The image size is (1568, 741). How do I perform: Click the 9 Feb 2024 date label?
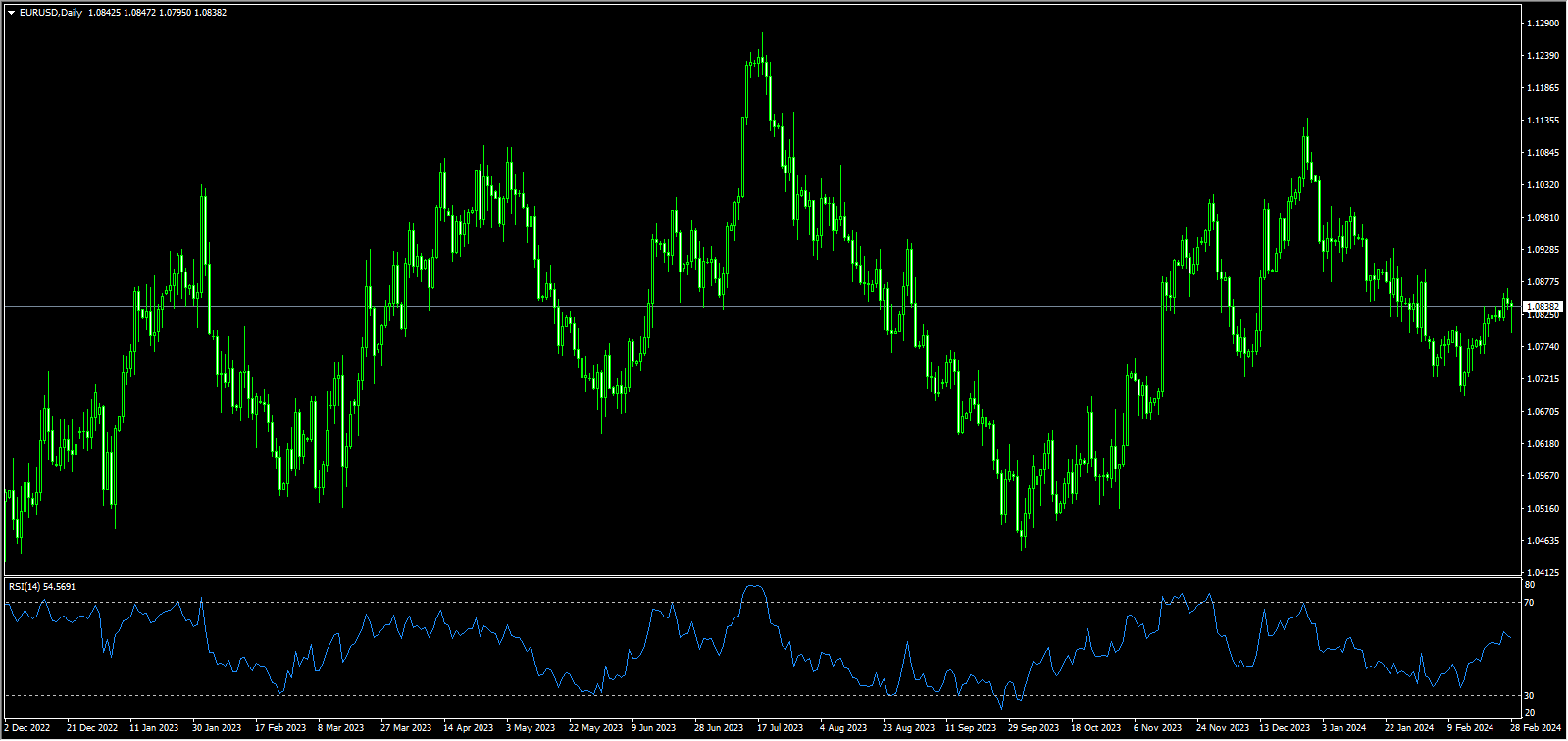pos(1471,728)
